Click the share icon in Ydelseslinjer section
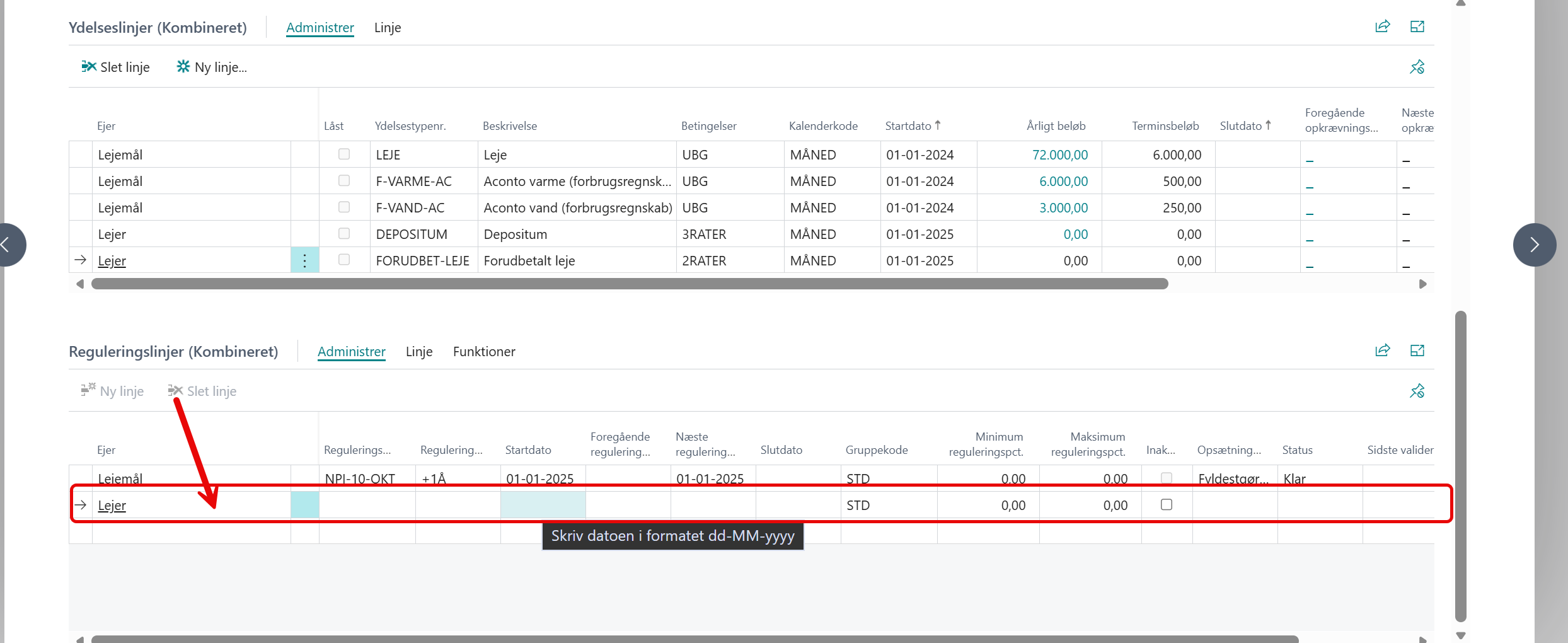The width and height of the screenshot is (1568, 643). [x=1382, y=26]
